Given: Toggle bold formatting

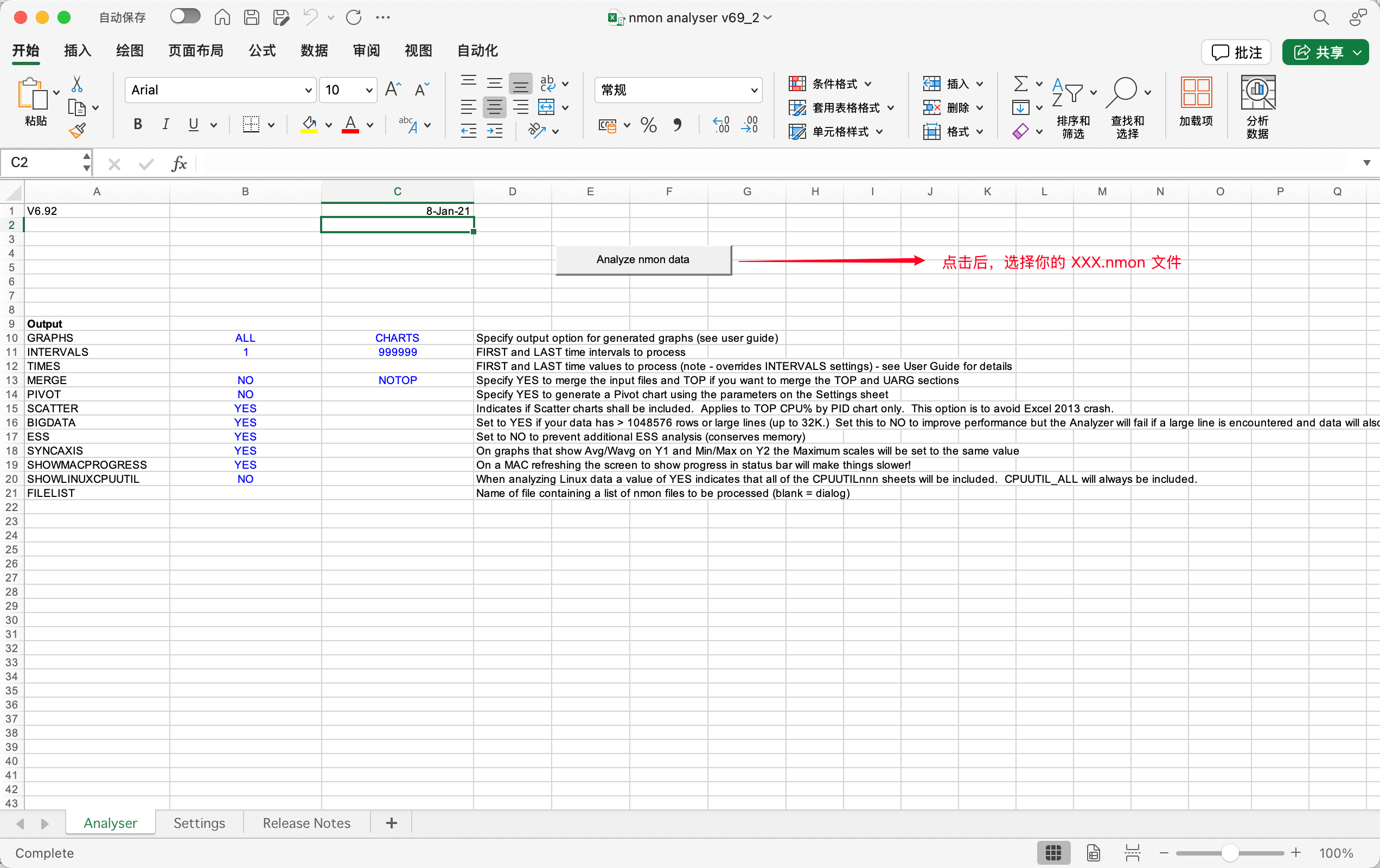Looking at the screenshot, I should pos(138,124).
